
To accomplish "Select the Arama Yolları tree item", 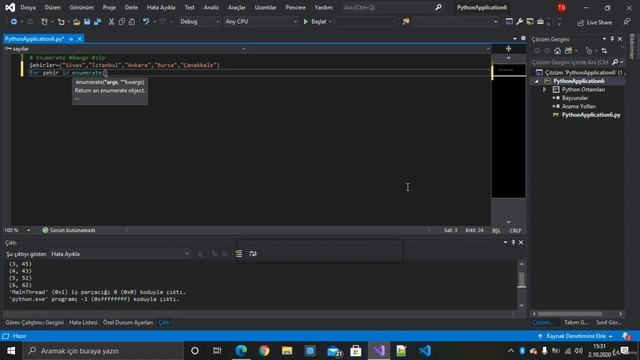I will pos(578,107).
